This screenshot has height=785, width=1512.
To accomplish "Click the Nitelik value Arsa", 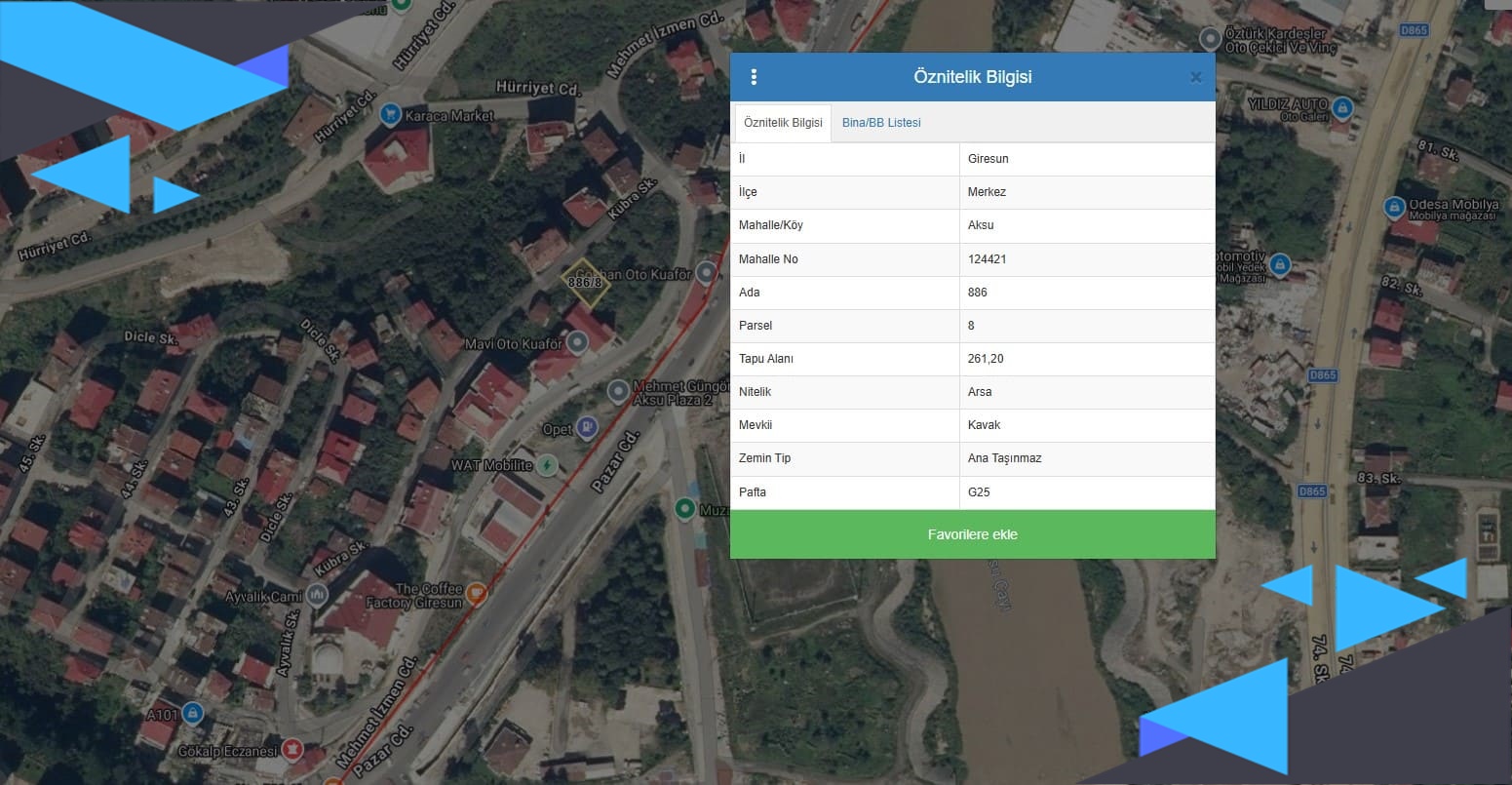I will click(980, 392).
